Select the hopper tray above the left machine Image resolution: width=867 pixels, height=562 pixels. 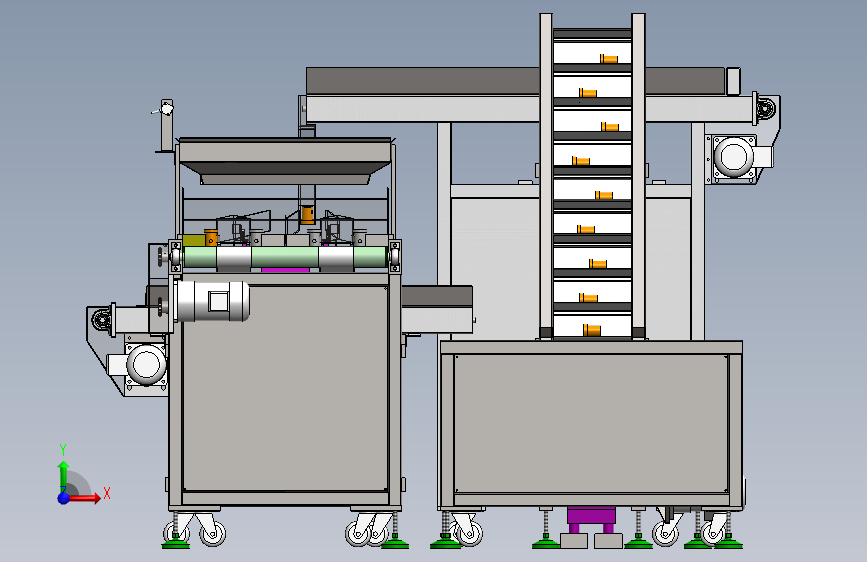coord(285,161)
